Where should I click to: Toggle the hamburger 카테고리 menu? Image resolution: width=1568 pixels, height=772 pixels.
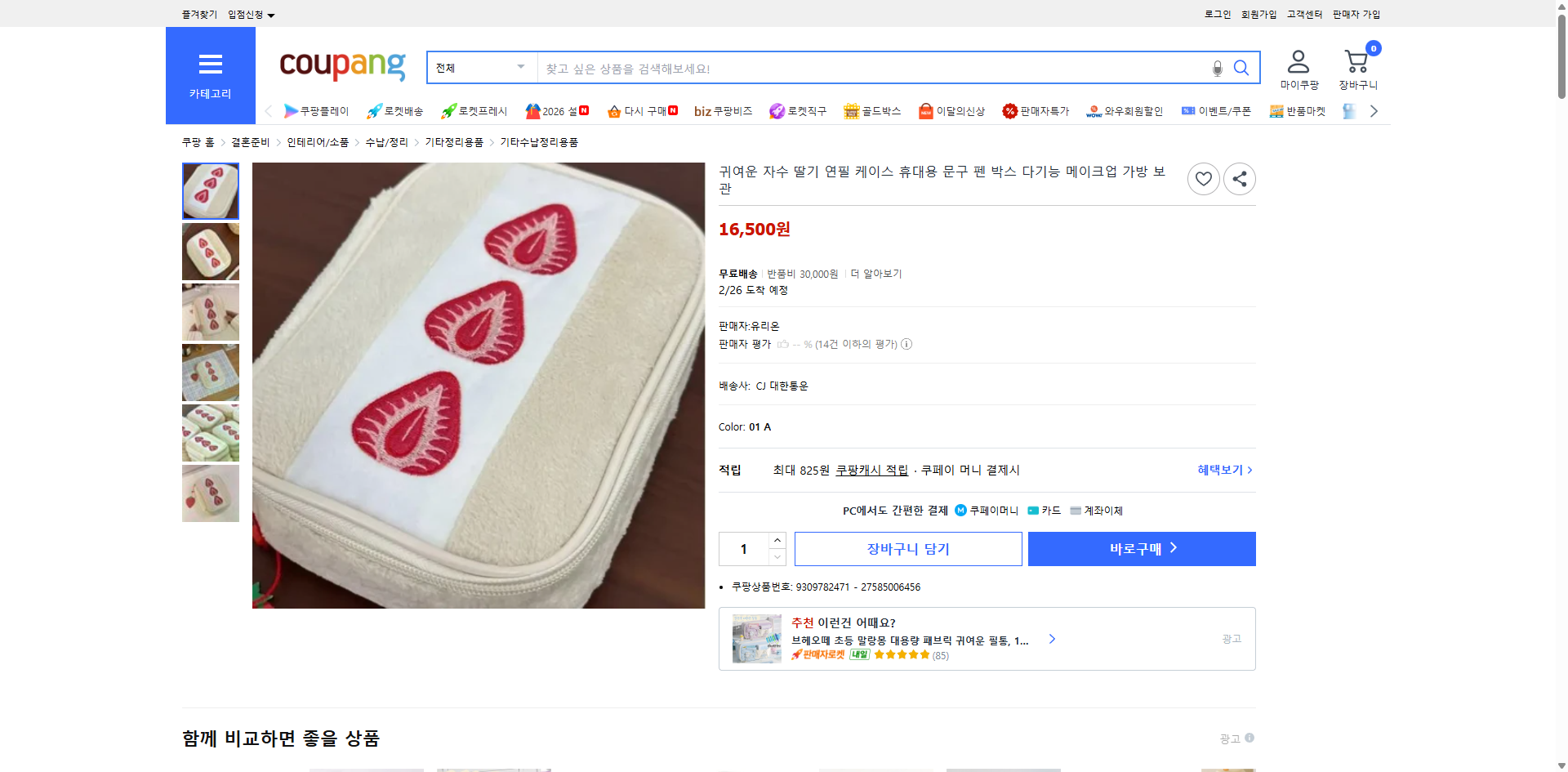click(210, 65)
